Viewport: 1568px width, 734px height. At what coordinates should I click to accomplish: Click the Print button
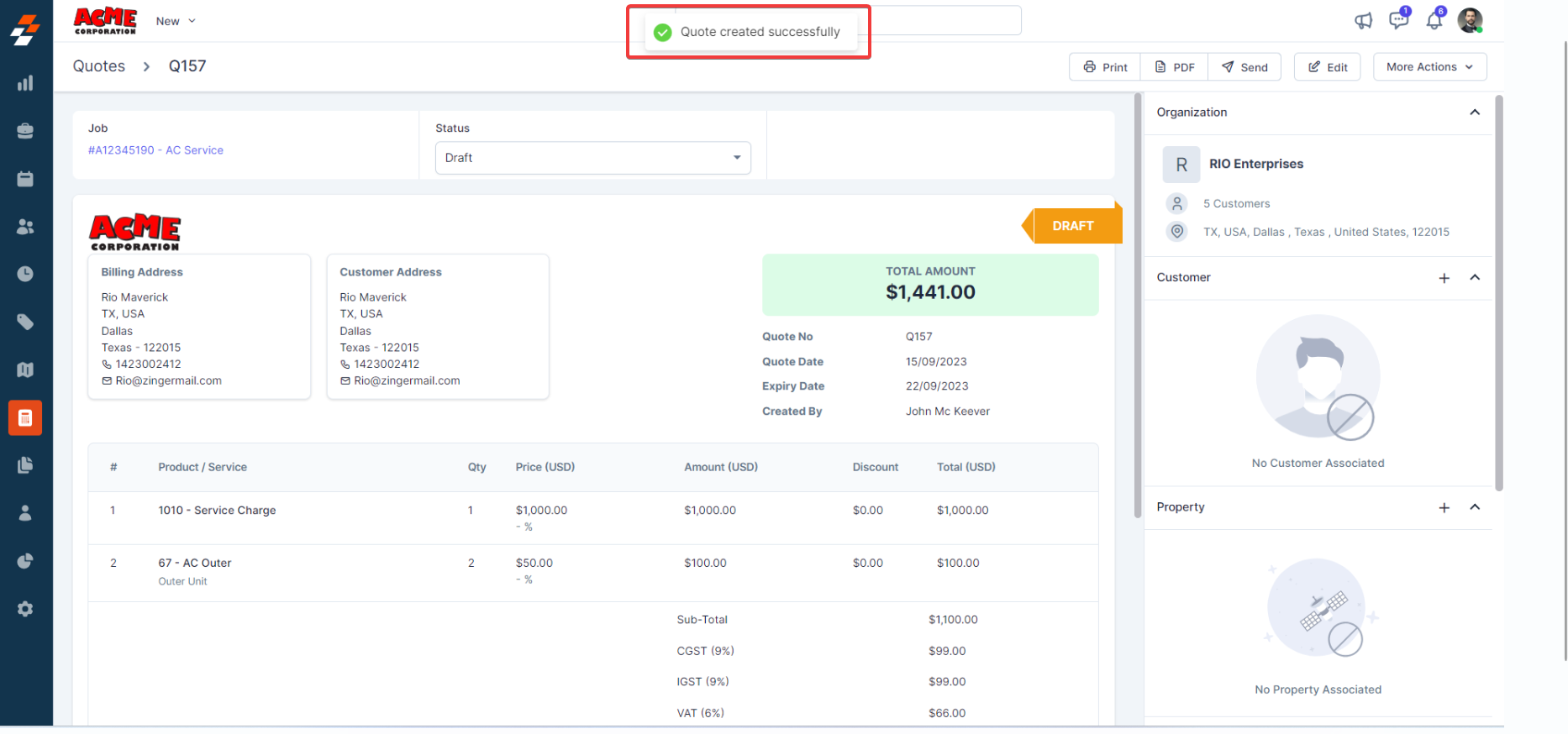point(1105,67)
